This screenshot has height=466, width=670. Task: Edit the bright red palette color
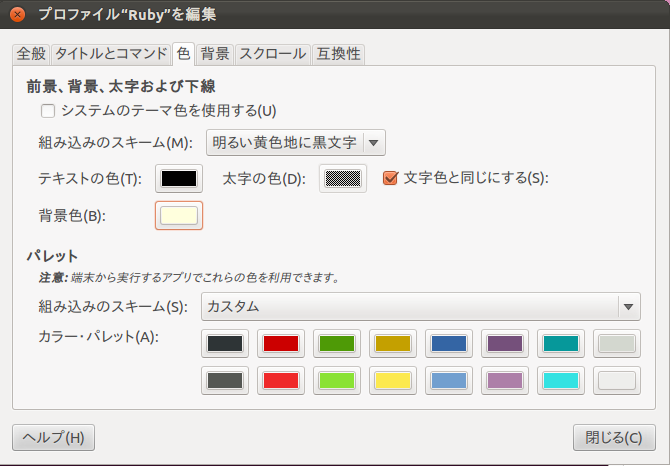pyautogui.click(x=281, y=381)
